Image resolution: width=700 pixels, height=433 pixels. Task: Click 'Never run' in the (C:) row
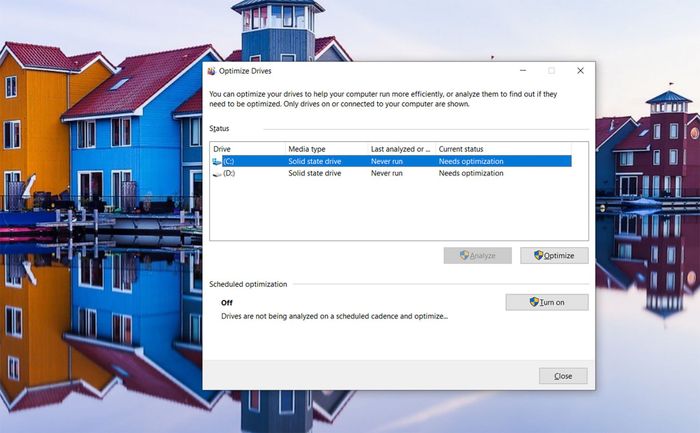click(x=387, y=161)
